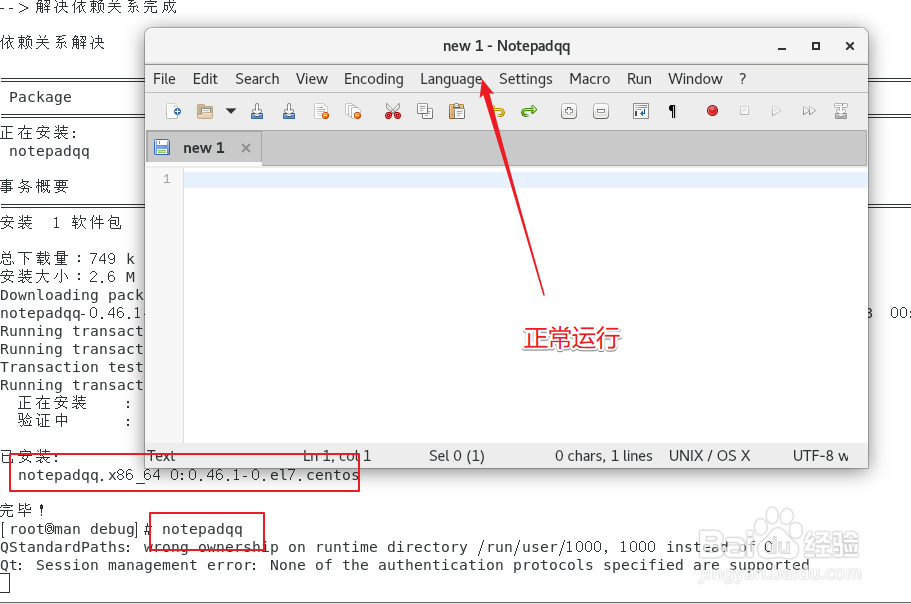Start macro recording with red circle
The width and height of the screenshot is (911, 604).
[712, 110]
